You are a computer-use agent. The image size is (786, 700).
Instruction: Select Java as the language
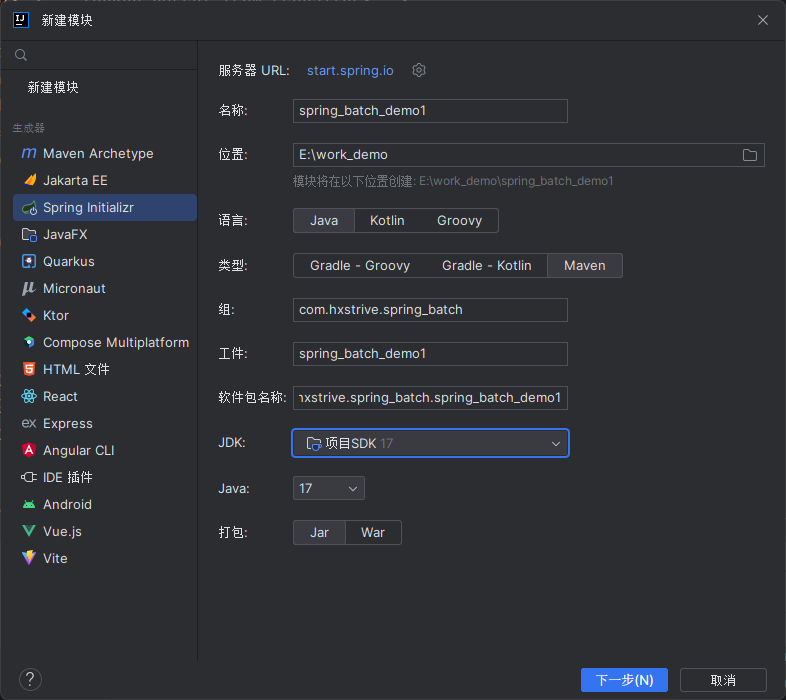(324, 221)
